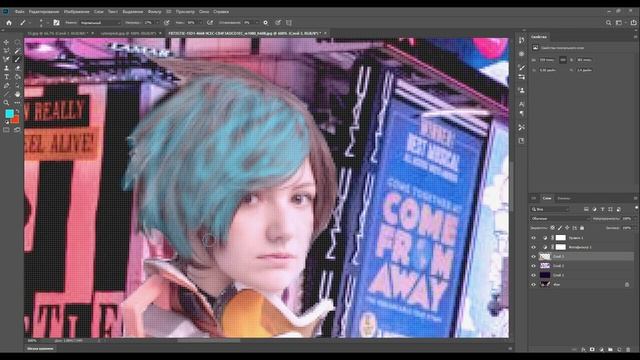640x360 pixels.
Task: Open the Окно menu
Action: (x=204, y=12)
